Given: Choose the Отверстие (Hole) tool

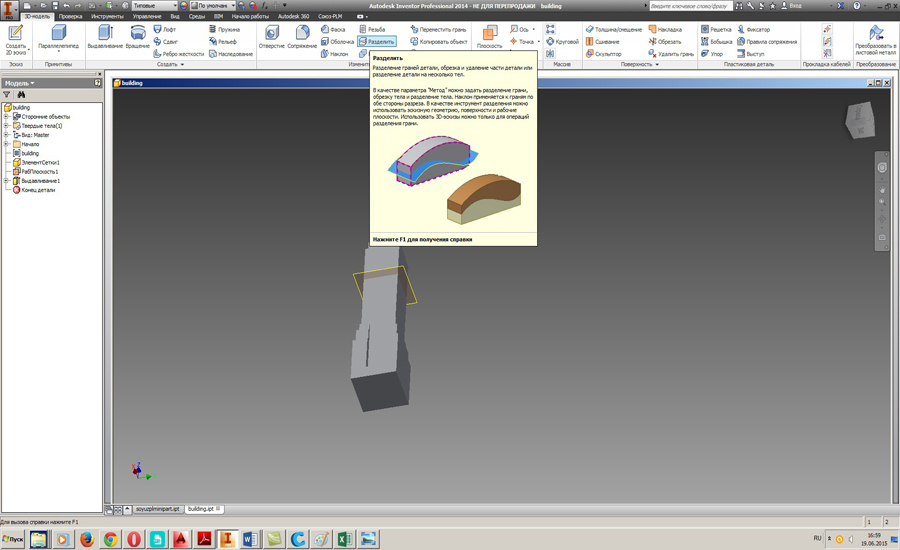Looking at the screenshot, I should [271, 35].
